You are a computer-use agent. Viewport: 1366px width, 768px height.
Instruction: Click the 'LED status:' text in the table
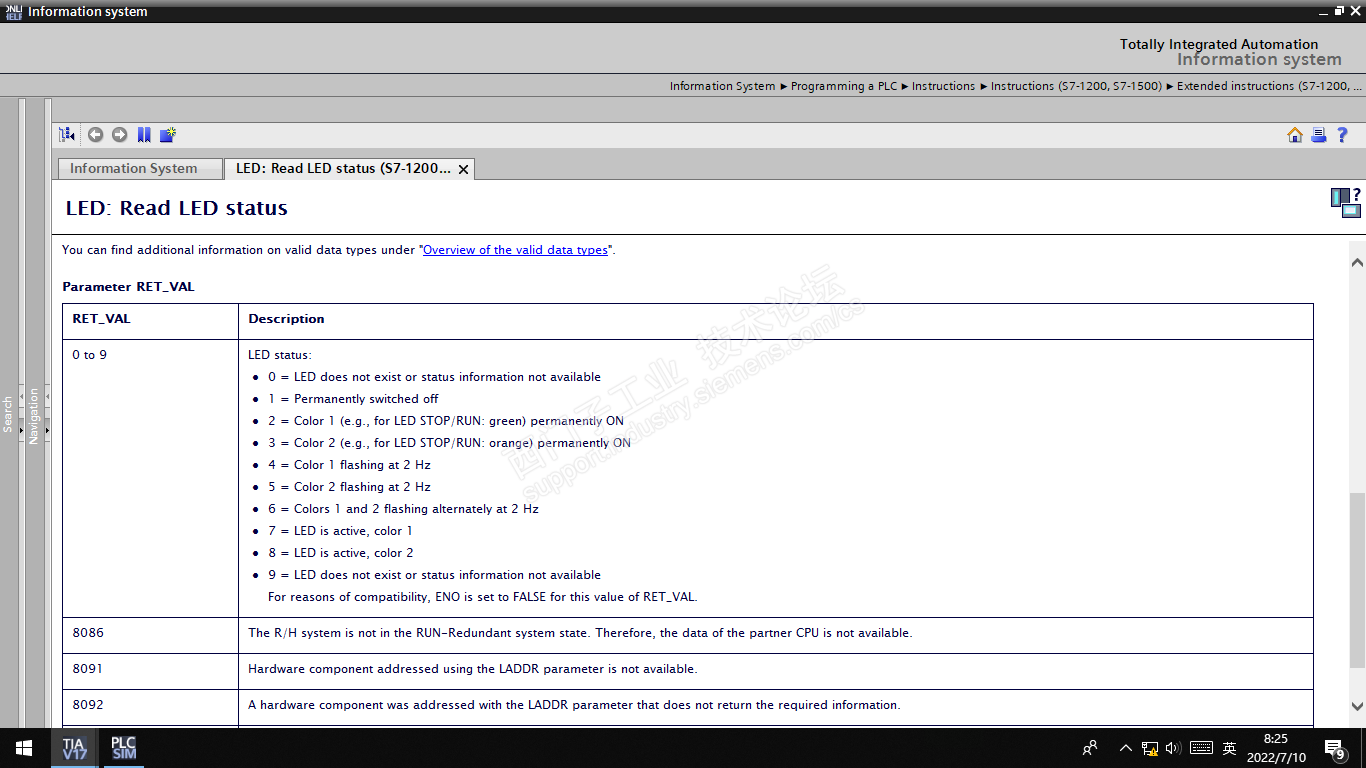[x=280, y=355]
